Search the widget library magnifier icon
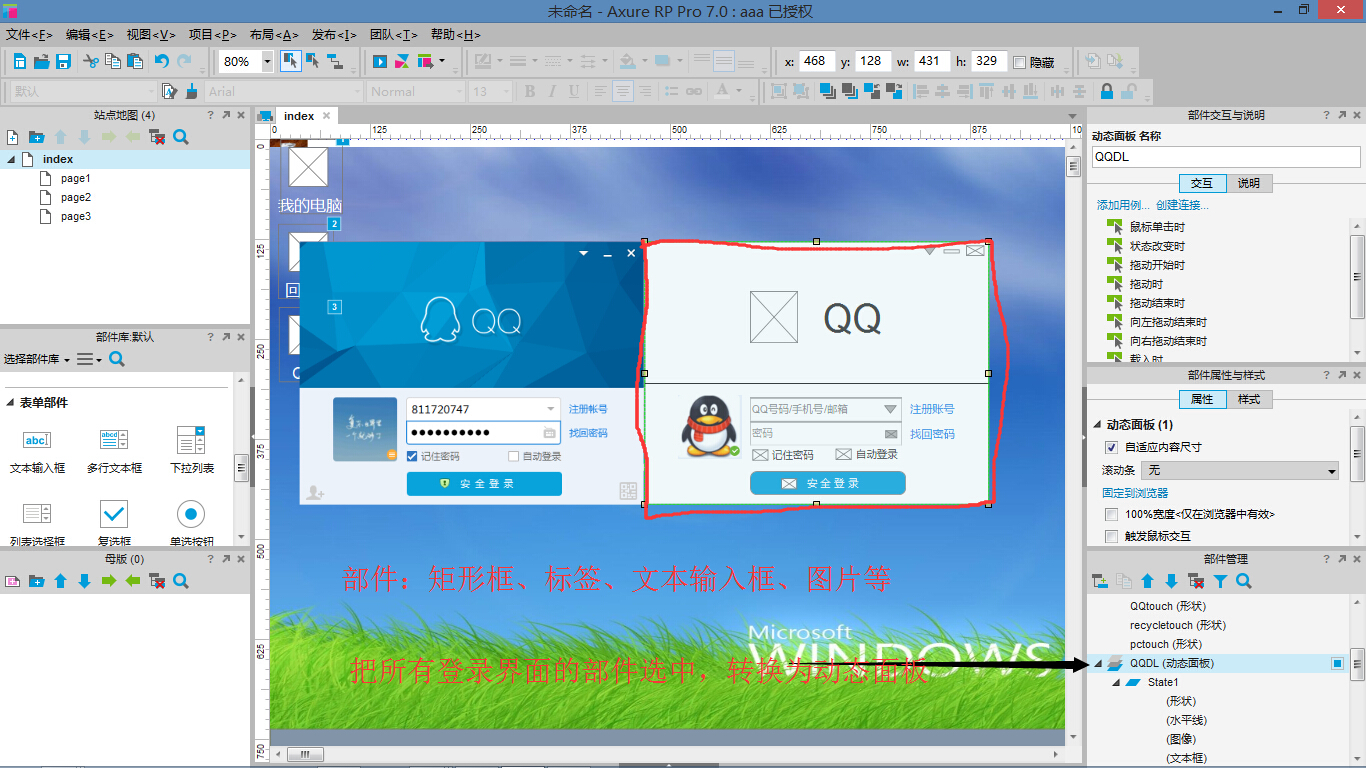This screenshot has height=768, width=1366. click(117, 359)
